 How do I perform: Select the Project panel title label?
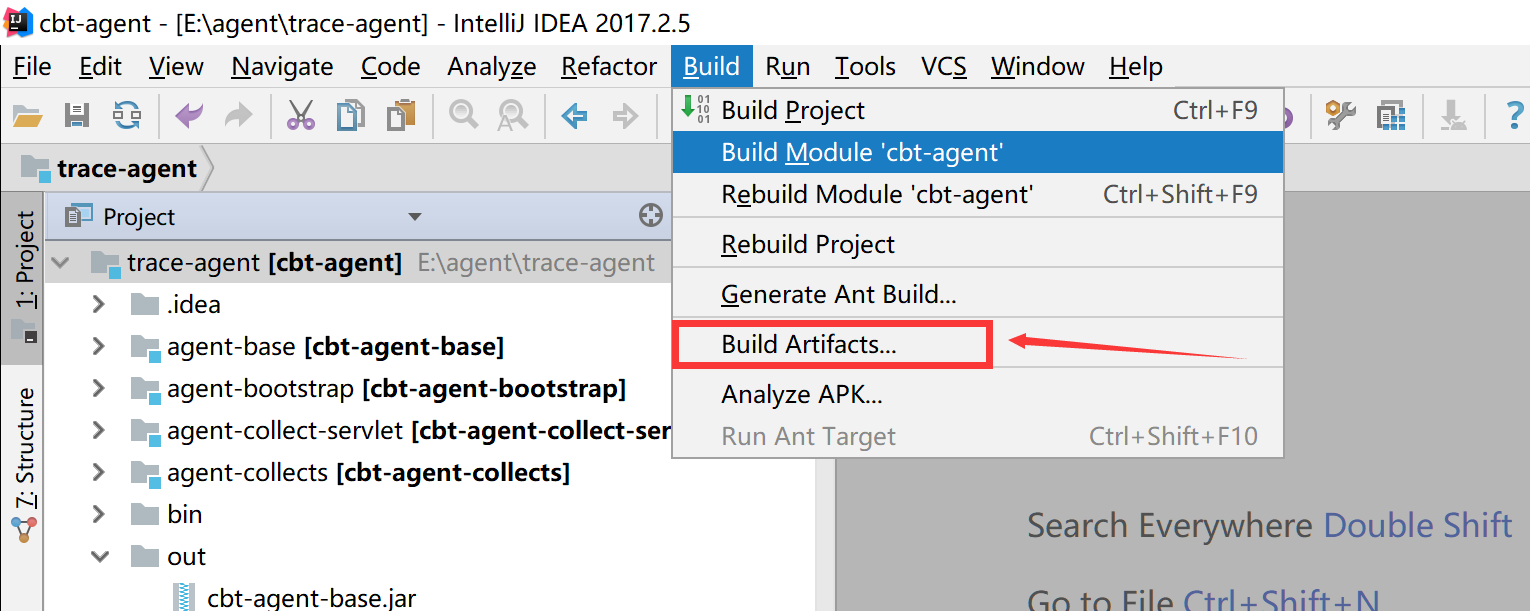click(139, 217)
